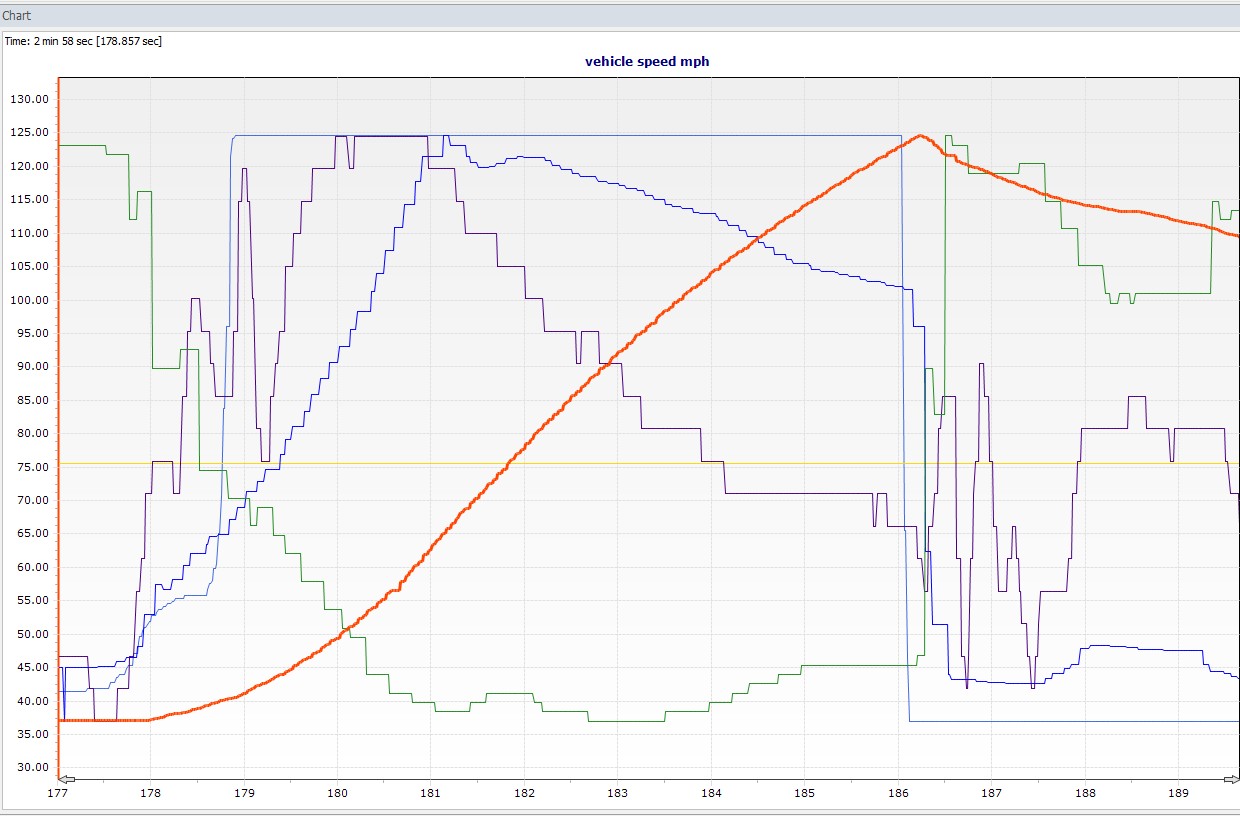Click the 100.00 y-axis label

pos(30,300)
